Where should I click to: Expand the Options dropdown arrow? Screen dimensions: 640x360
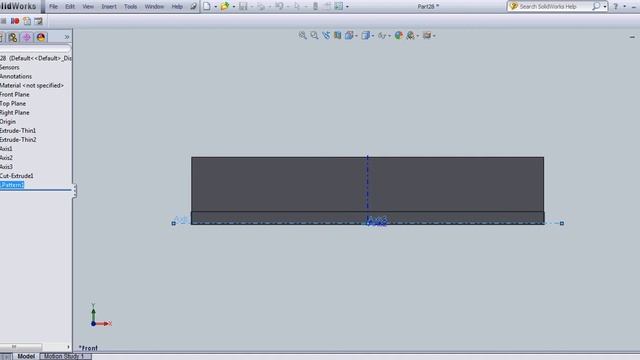coord(347,7)
